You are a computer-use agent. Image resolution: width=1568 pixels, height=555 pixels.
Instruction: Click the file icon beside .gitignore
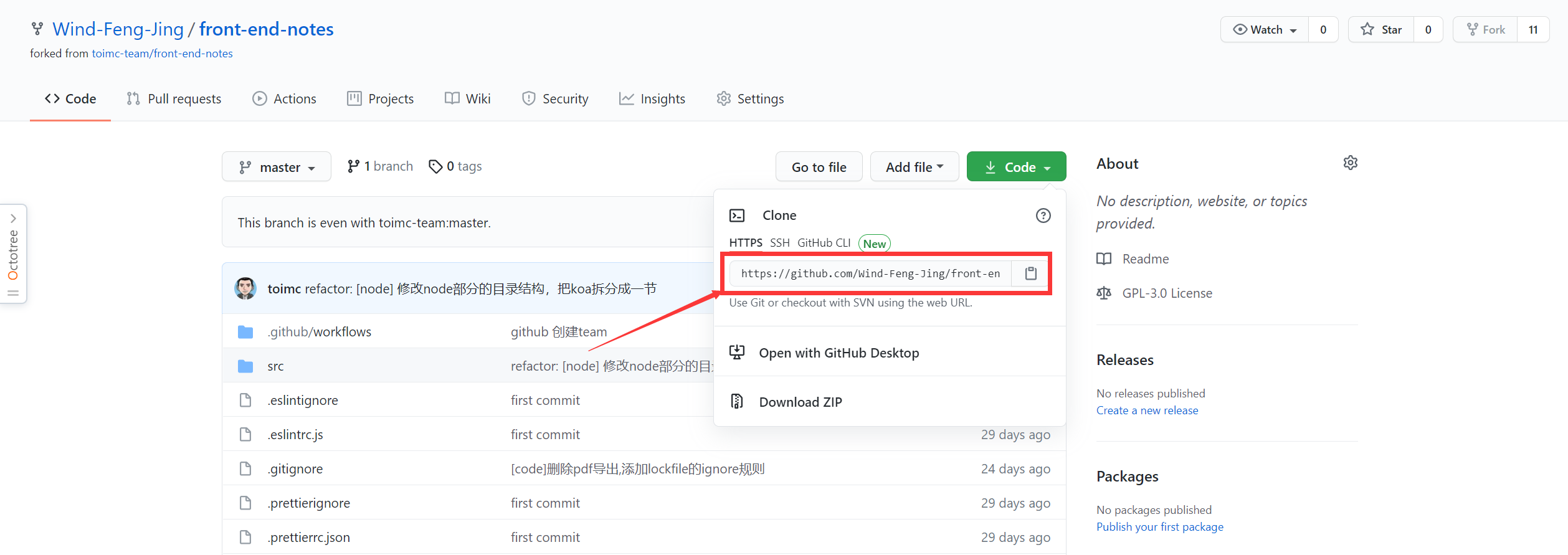pos(245,469)
